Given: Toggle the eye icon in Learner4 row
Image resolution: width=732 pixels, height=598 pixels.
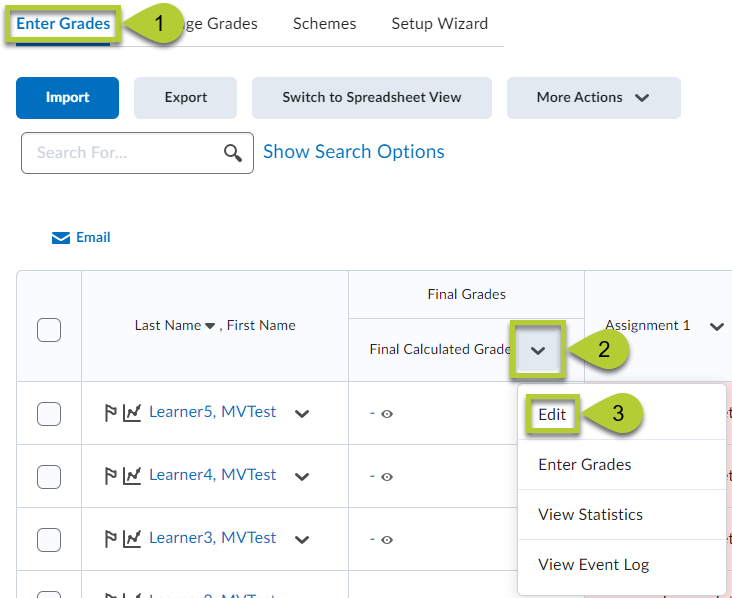Looking at the screenshot, I should coord(387,477).
